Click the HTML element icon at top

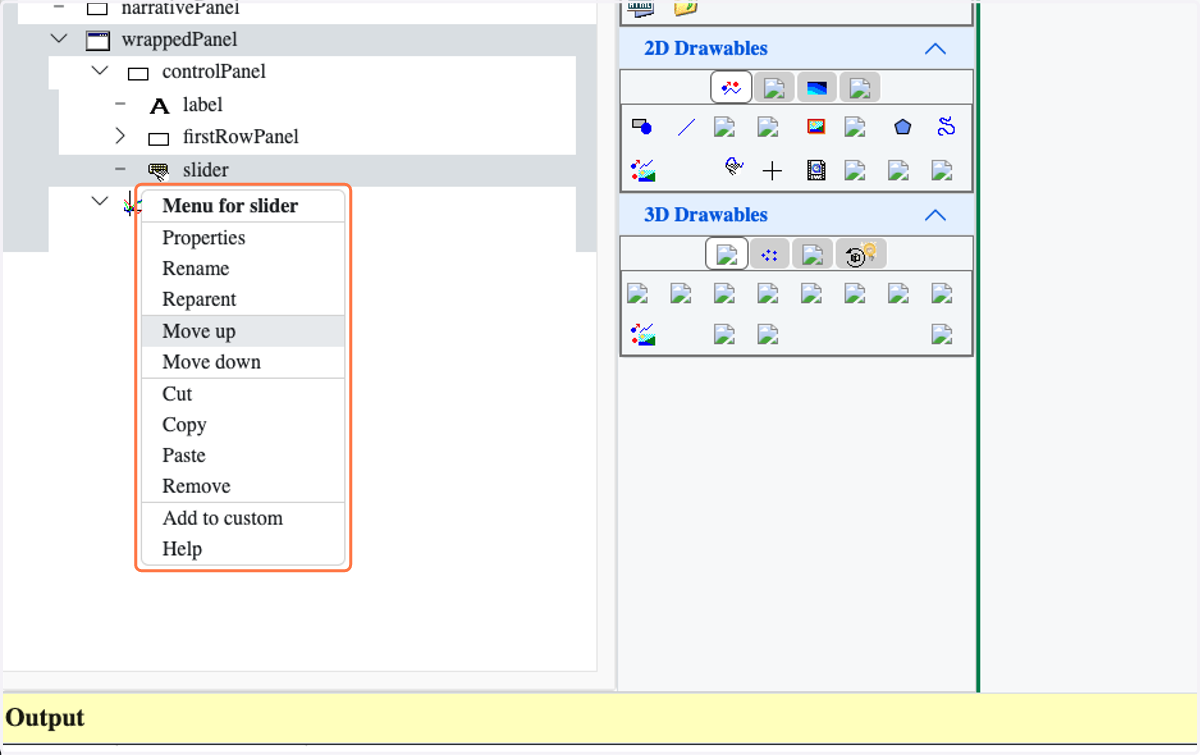[640, 8]
